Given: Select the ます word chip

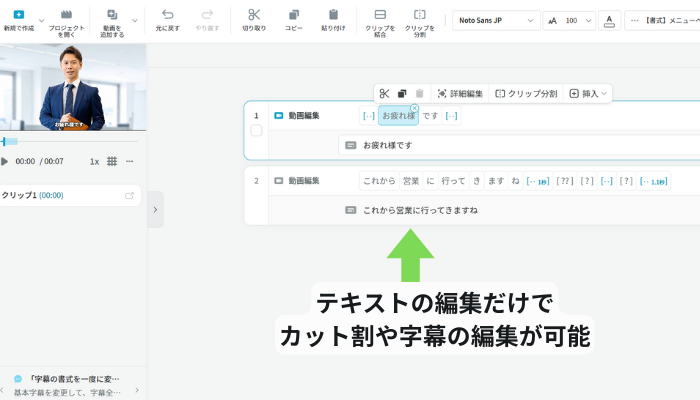Looking at the screenshot, I should [496, 181].
